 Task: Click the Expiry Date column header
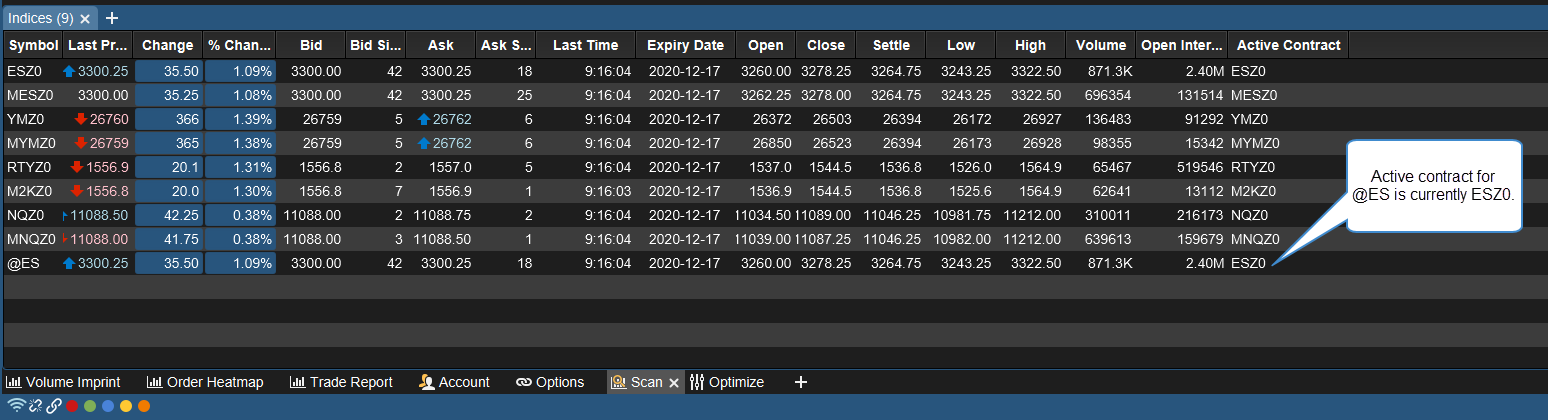point(685,45)
